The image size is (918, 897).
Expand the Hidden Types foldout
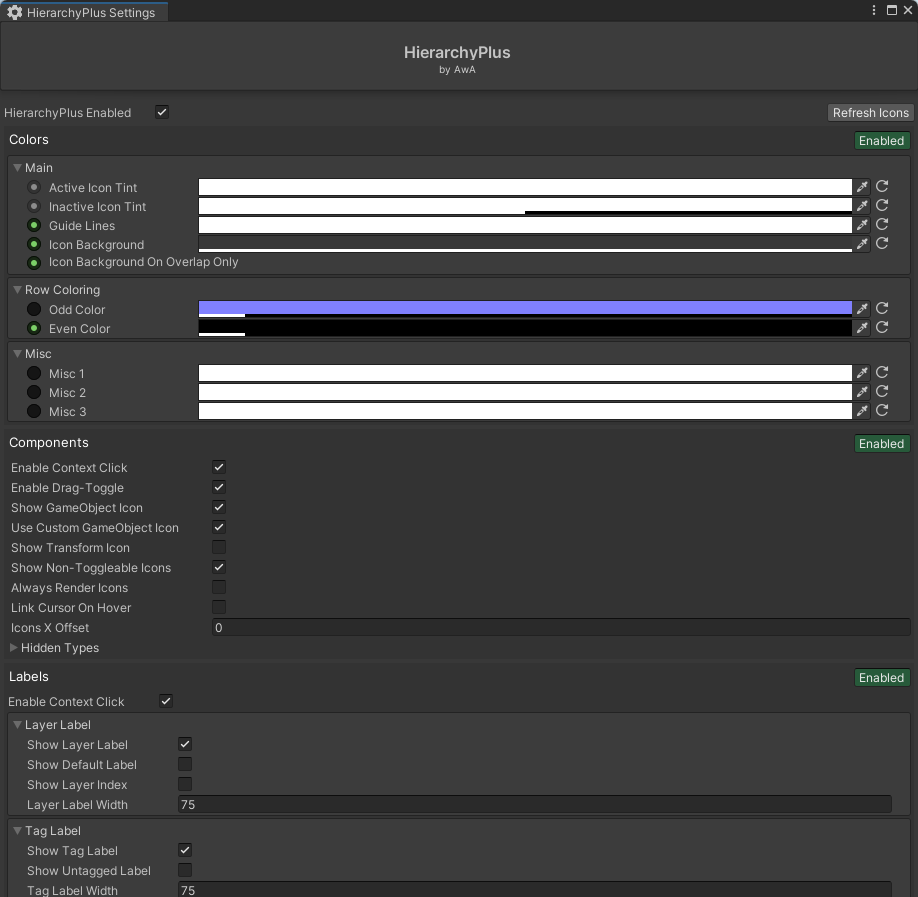coord(15,648)
